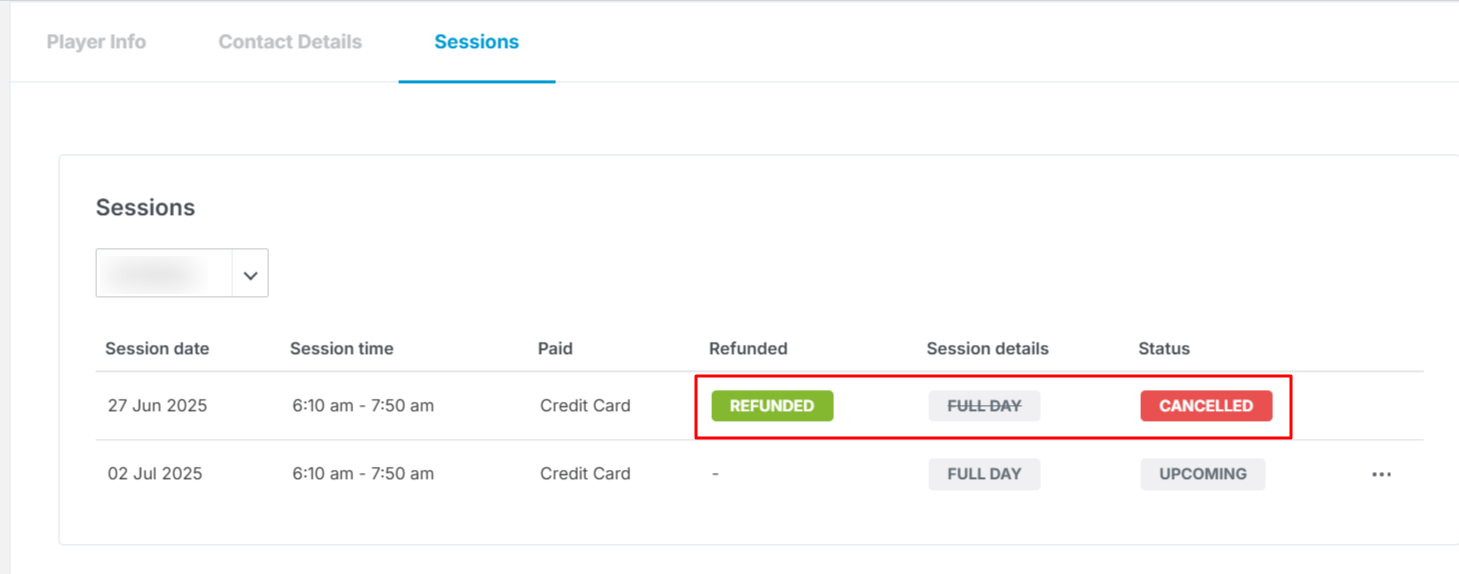Viewport: 1459px width, 574px height.
Task: Click the struck-through FULL DAY badge
Action: (x=984, y=406)
